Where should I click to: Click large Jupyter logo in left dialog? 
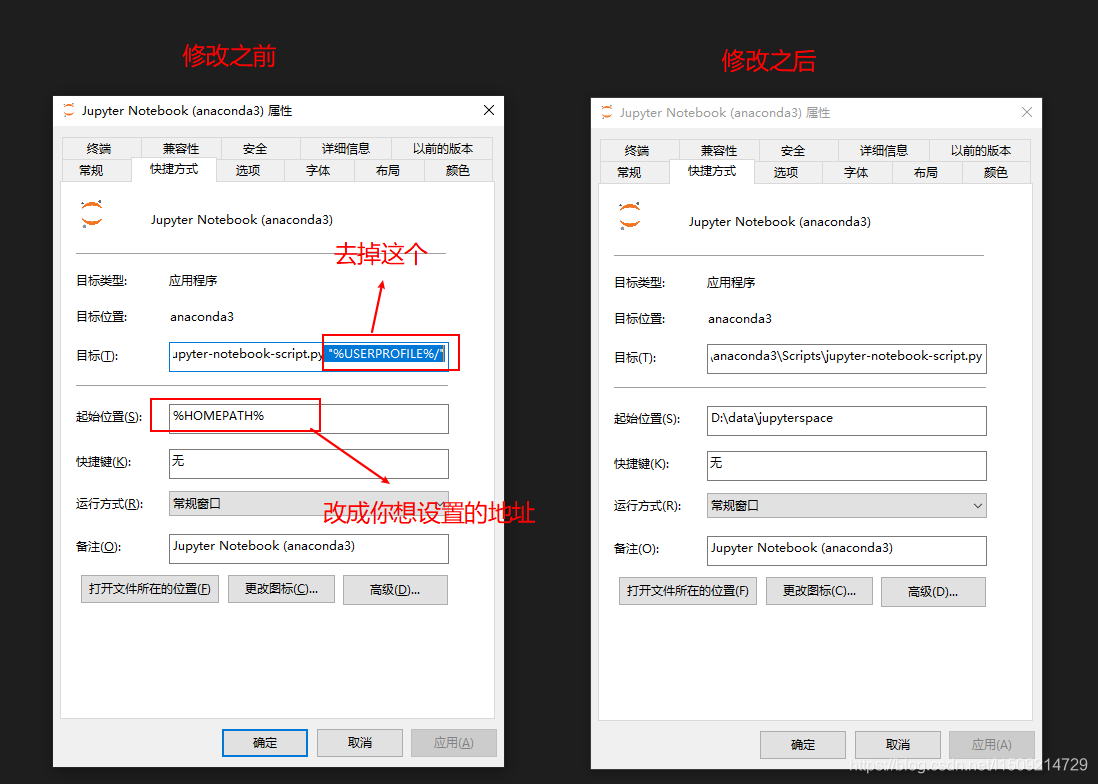click(x=92, y=214)
